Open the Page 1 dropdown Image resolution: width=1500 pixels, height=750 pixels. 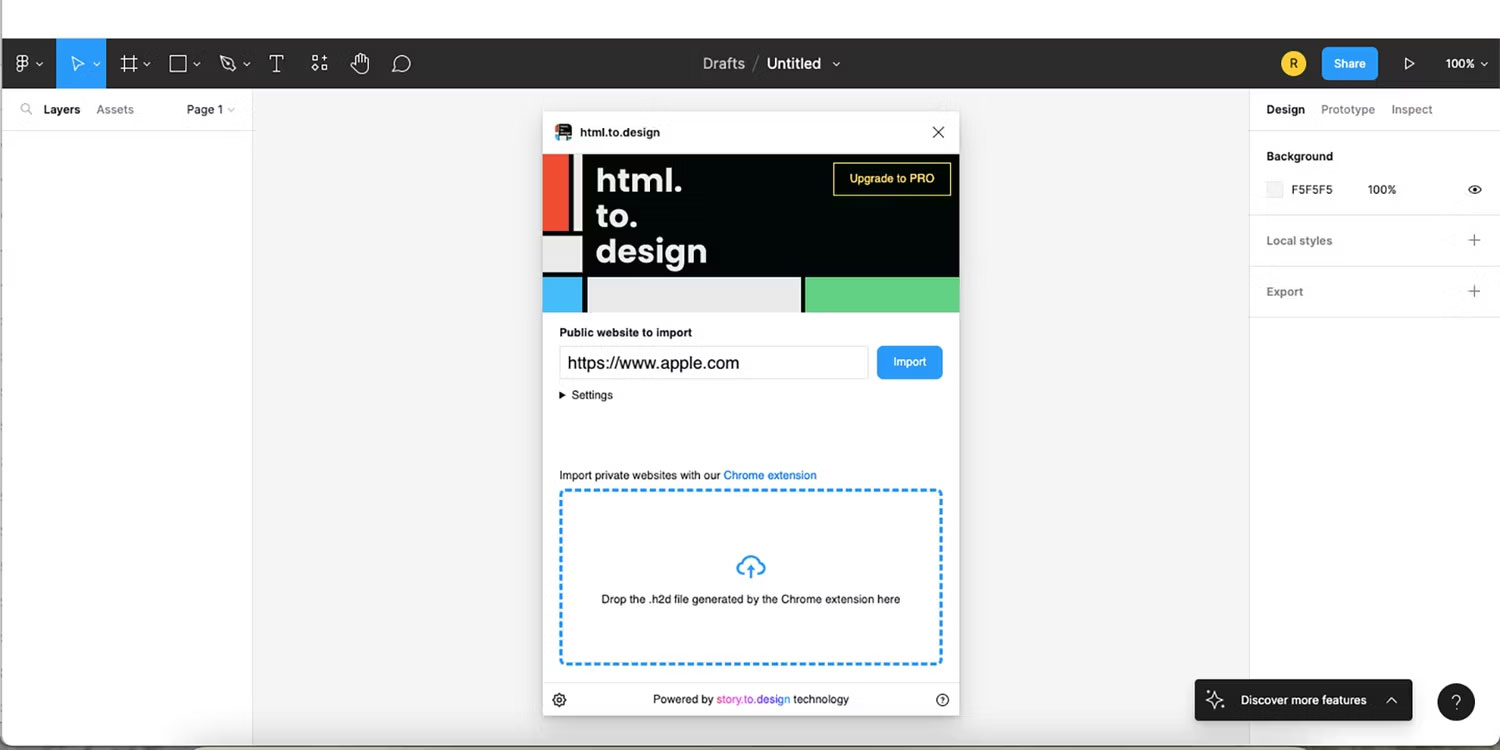210,110
